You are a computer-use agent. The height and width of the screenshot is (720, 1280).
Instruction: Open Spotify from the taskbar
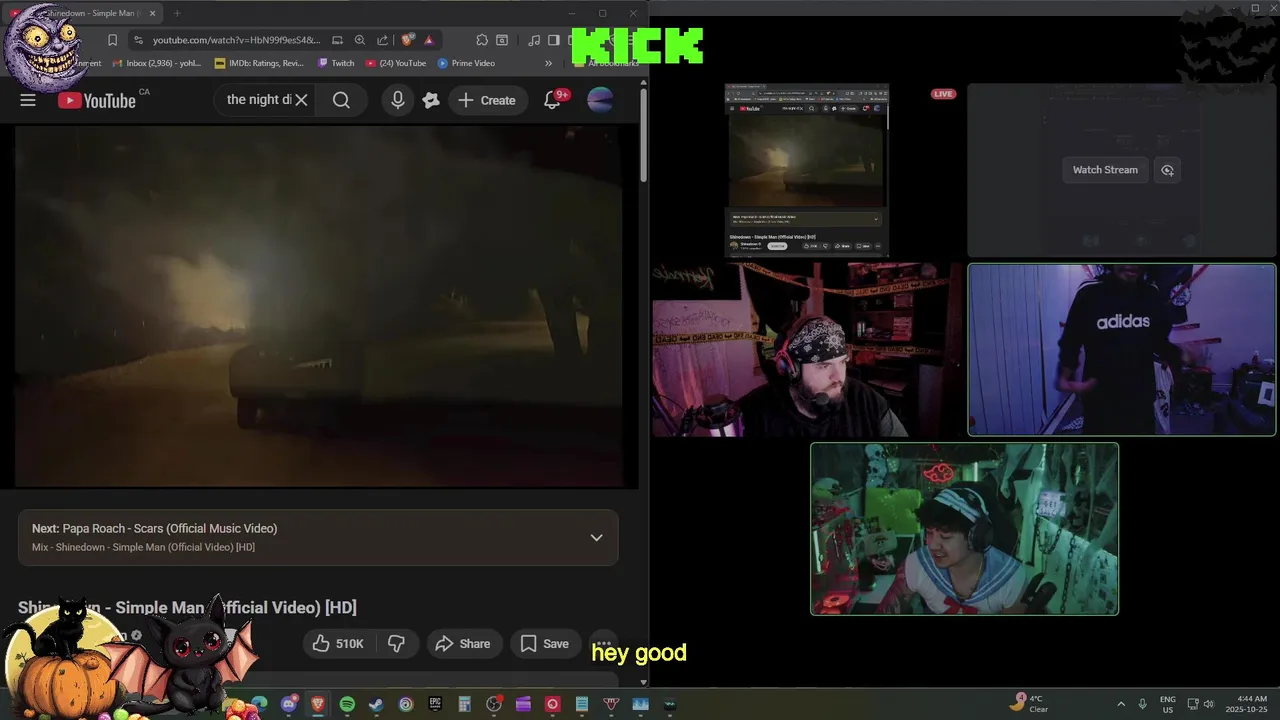coord(347,704)
